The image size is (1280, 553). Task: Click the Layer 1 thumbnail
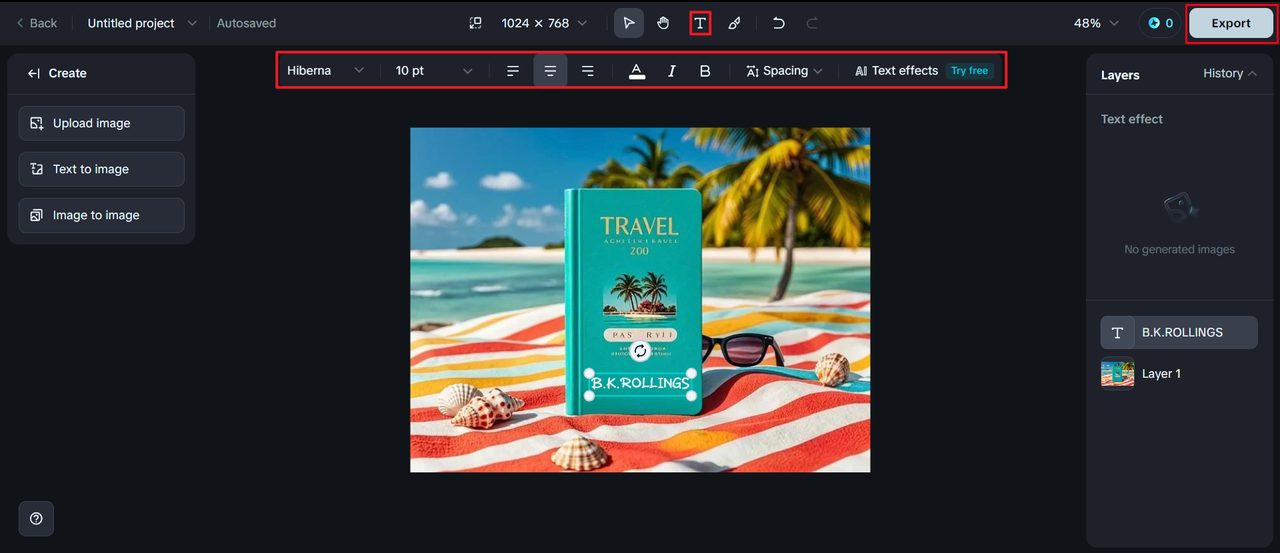[1117, 374]
